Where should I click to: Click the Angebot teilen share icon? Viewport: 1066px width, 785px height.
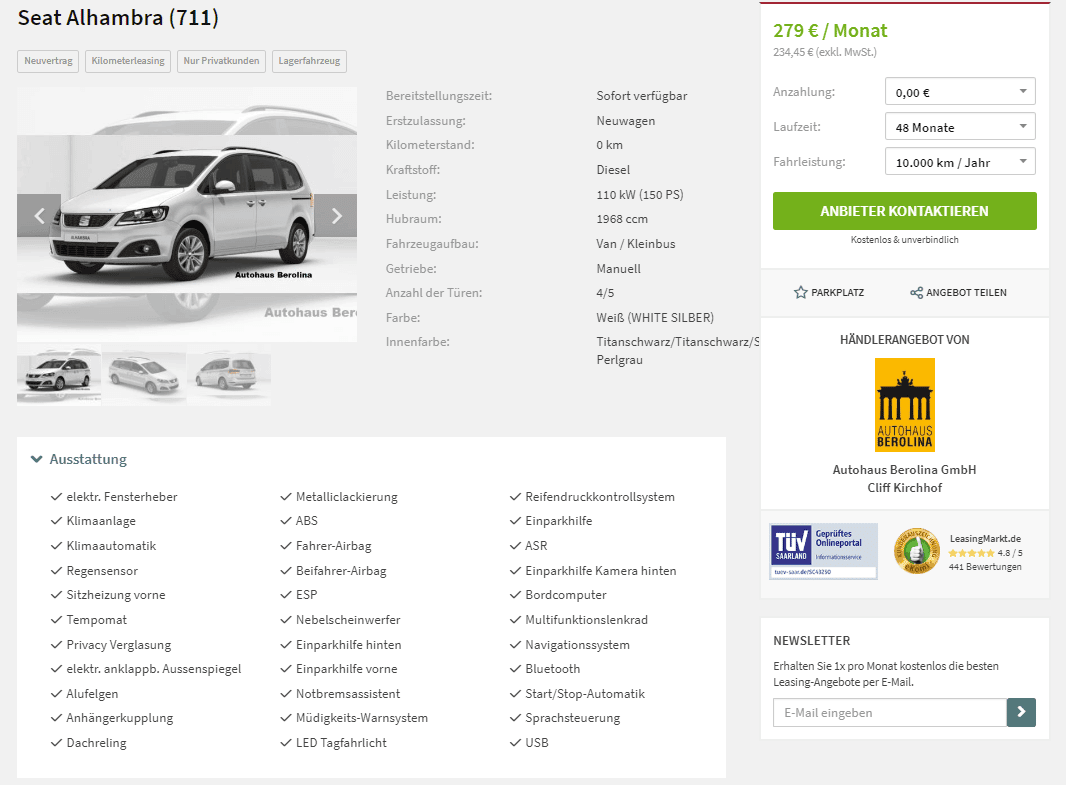(x=916, y=292)
